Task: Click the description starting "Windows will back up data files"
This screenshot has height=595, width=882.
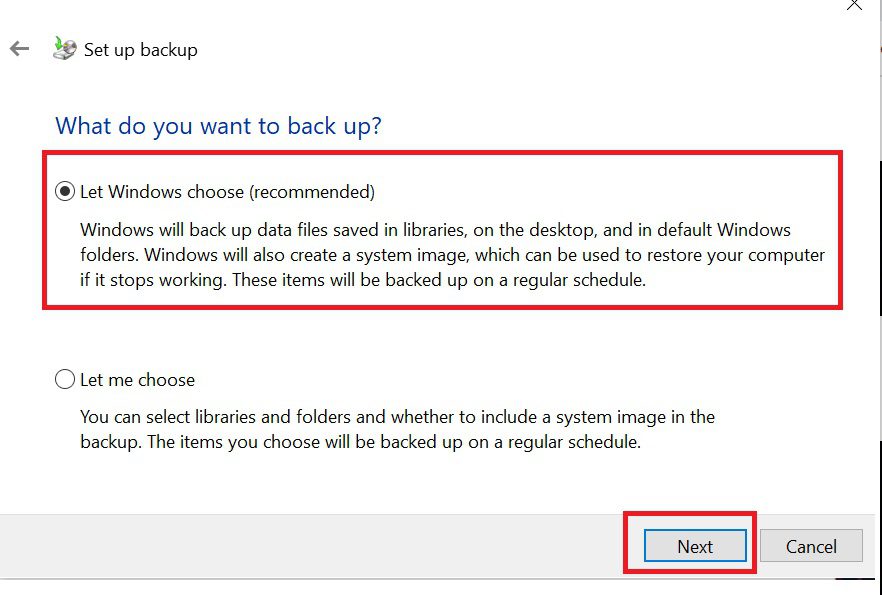Action: click(452, 255)
